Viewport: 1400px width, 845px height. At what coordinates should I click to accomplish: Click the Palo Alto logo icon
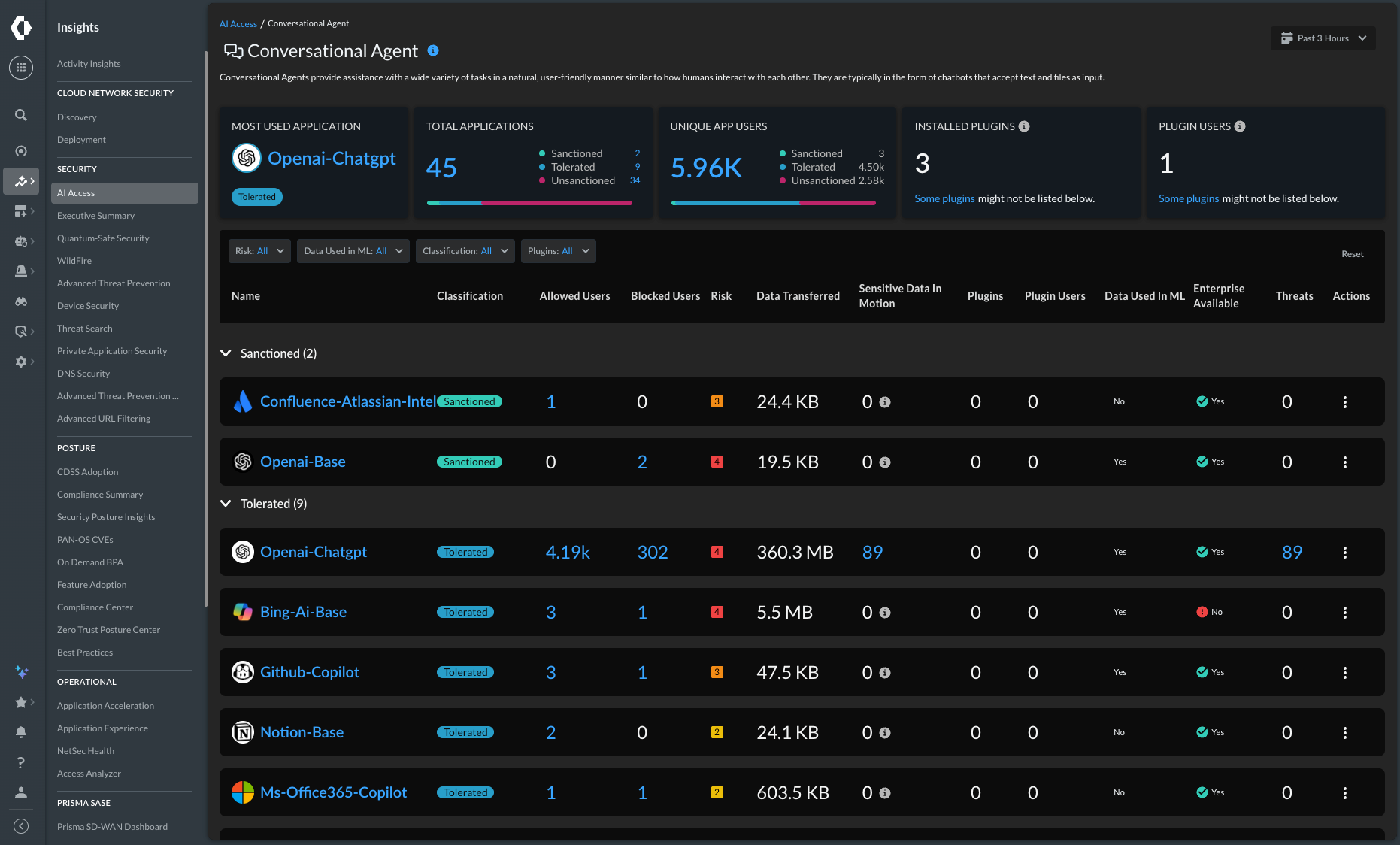pyautogui.click(x=21, y=27)
